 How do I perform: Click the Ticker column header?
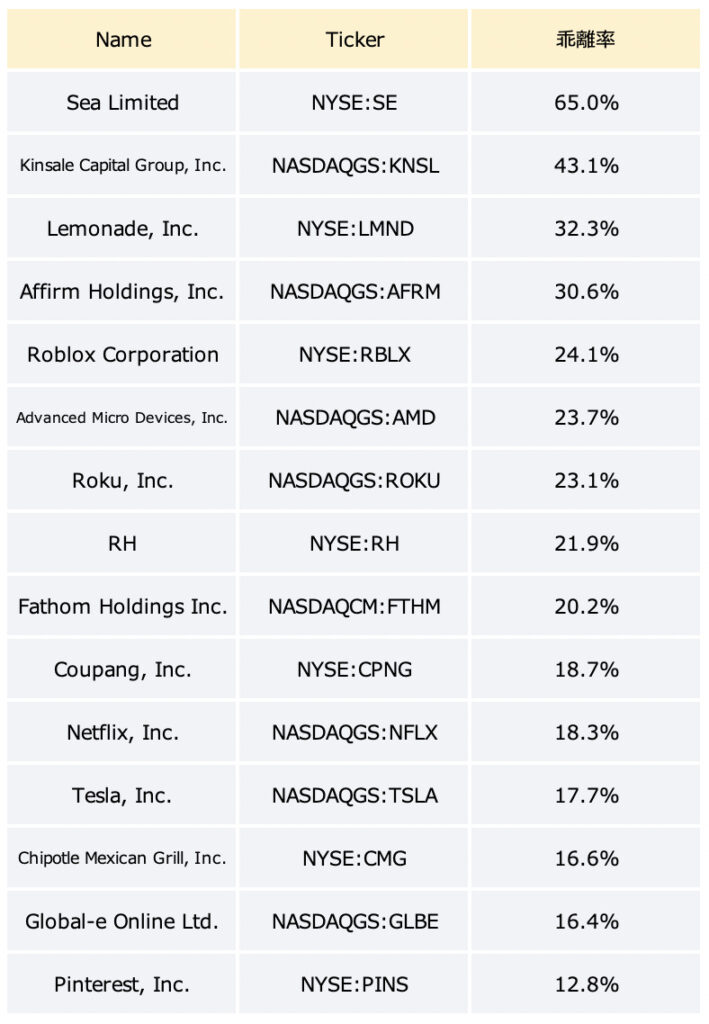tap(354, 39)
